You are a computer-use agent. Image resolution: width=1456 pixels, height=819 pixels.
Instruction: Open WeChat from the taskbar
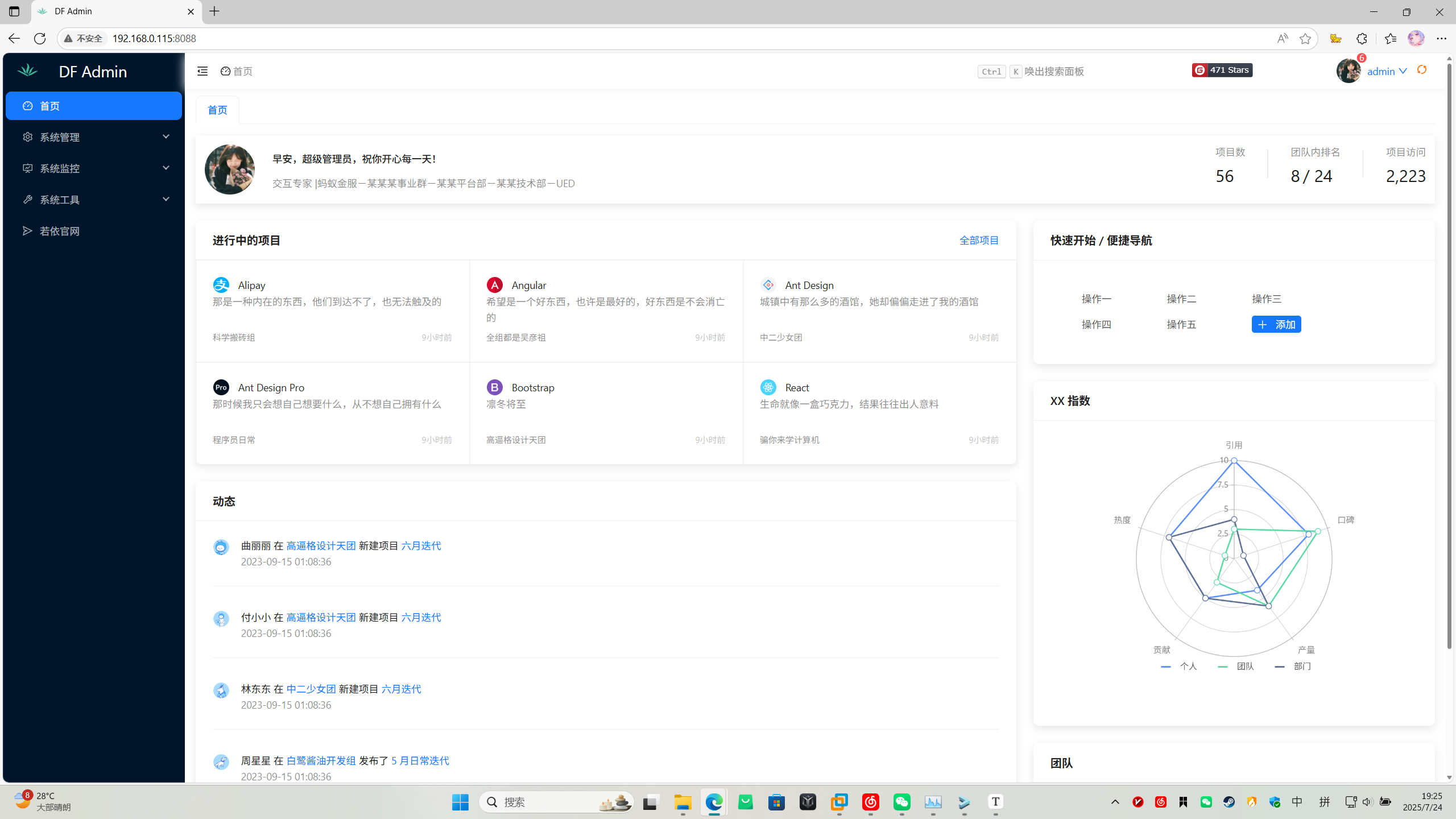902,802
